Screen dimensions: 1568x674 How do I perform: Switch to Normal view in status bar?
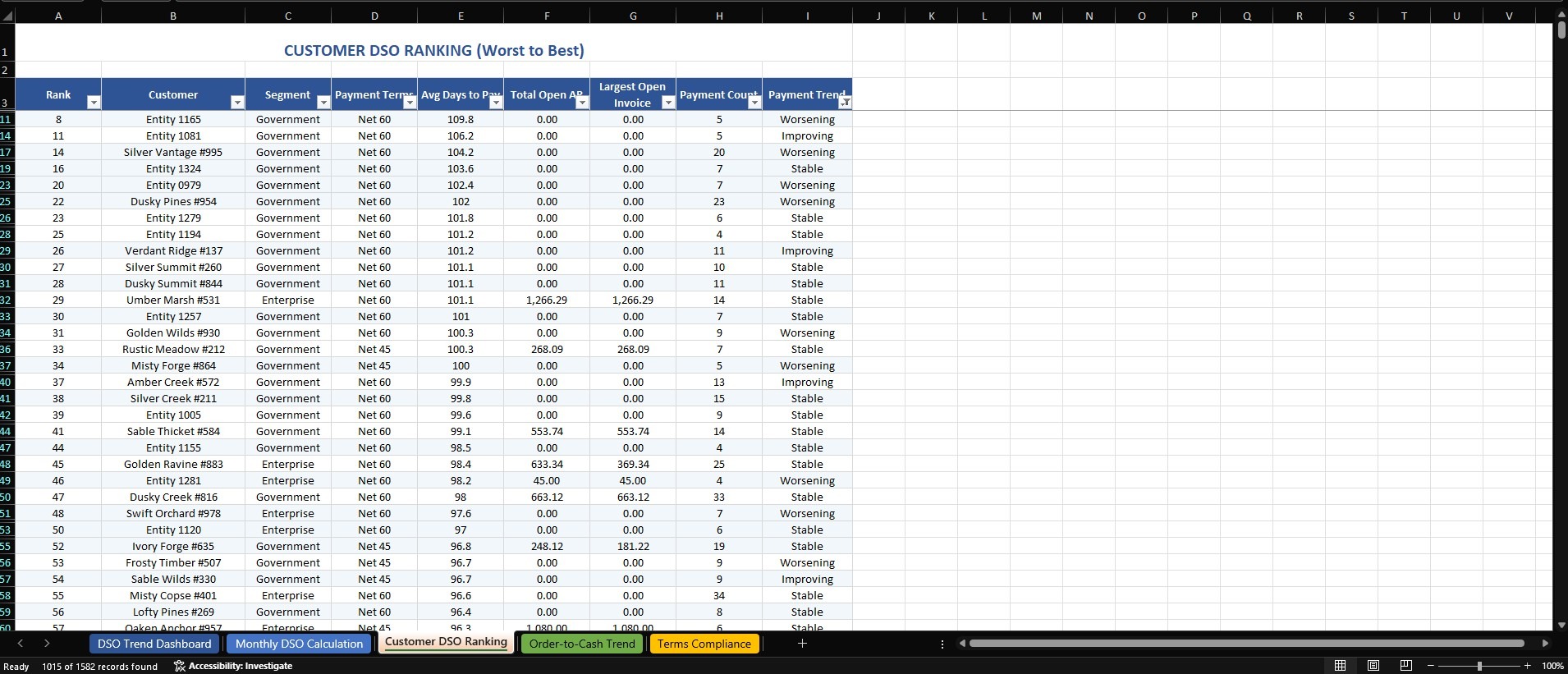coord(1340,665)
